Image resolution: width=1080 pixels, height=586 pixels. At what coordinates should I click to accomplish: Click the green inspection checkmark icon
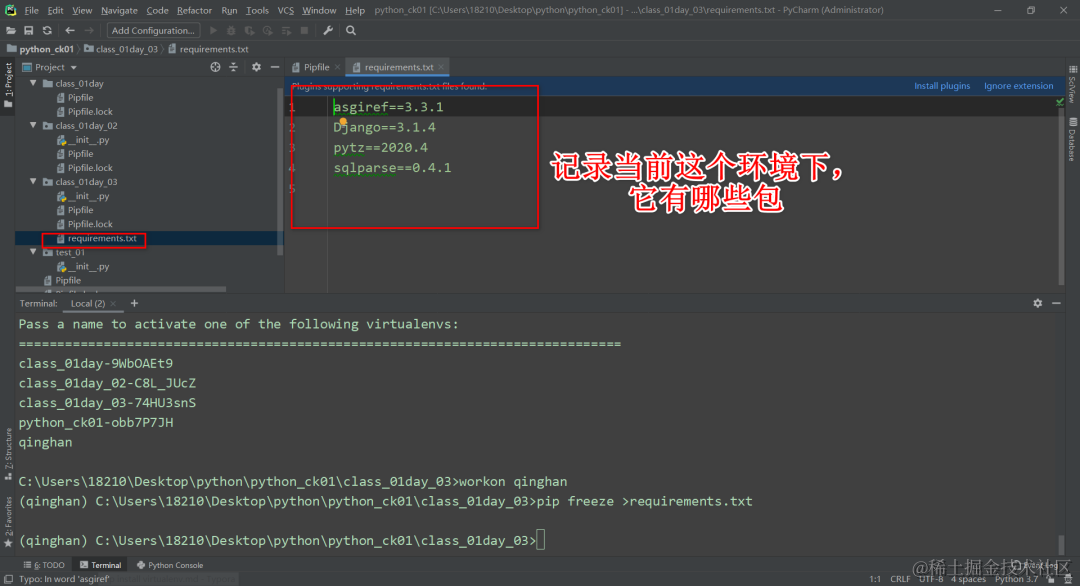(1060, 101)
